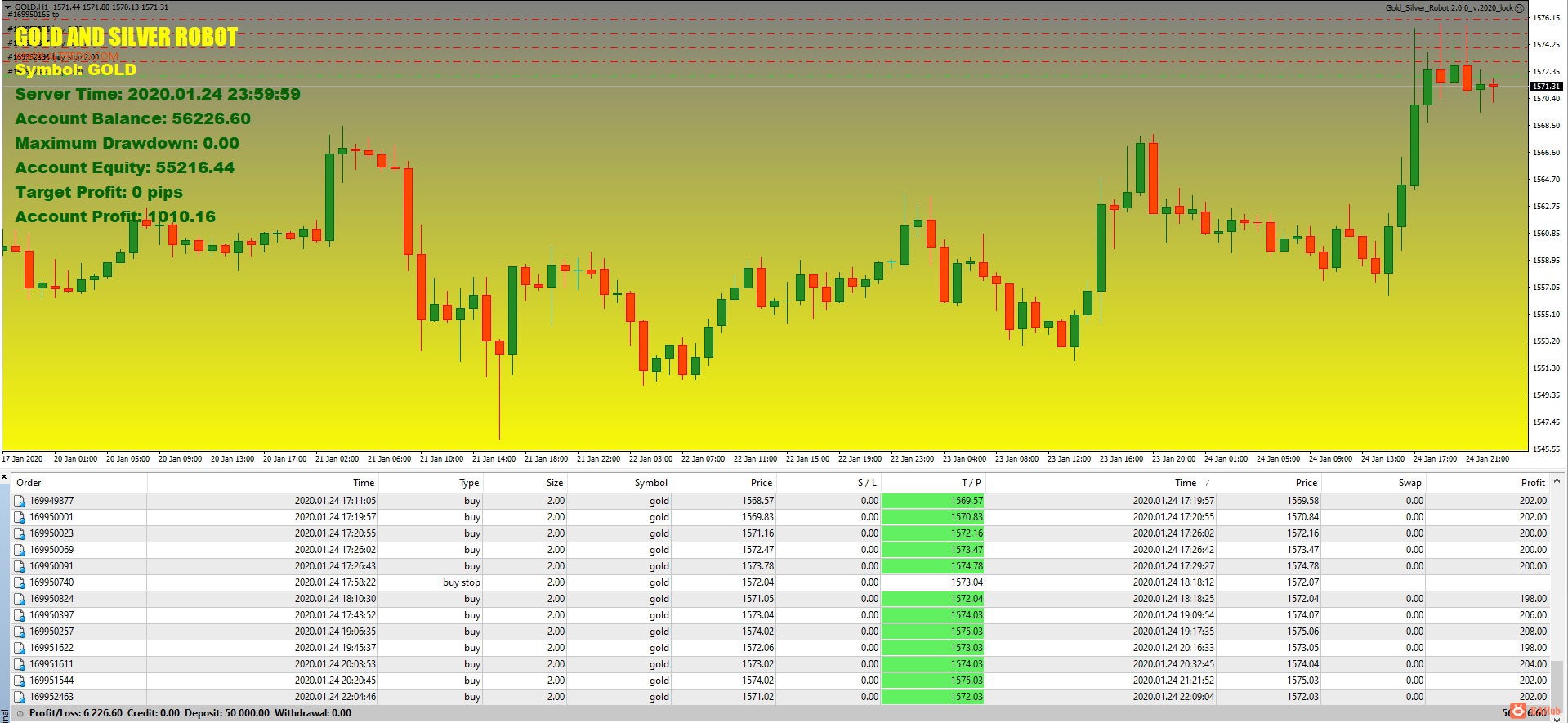Viewport: 1568px width, 723px height.
Task: Click order icon for order 169950001
Action: 20,517
